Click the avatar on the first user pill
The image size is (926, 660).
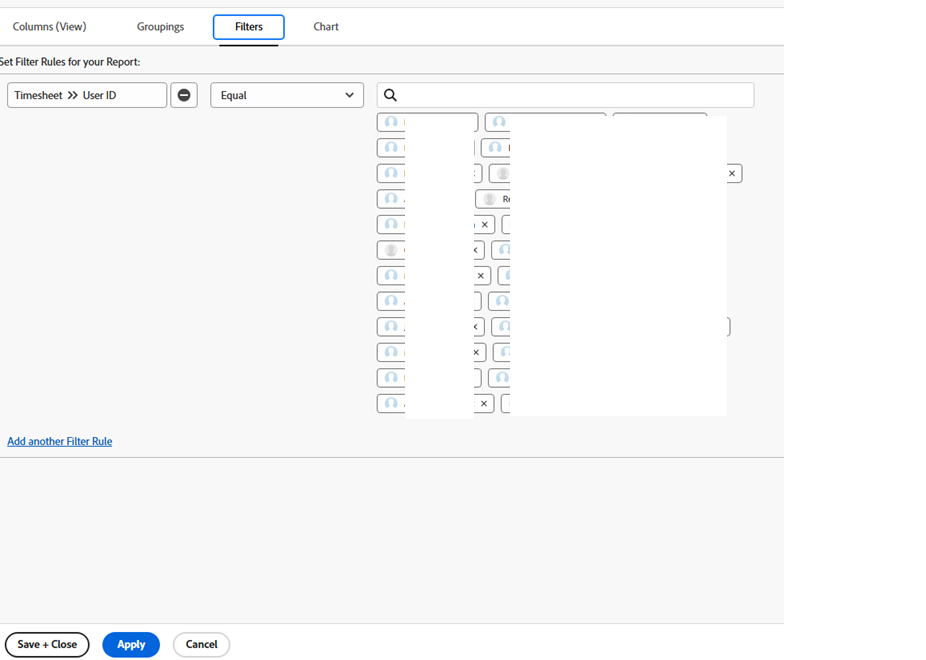(x=391, y=122)
